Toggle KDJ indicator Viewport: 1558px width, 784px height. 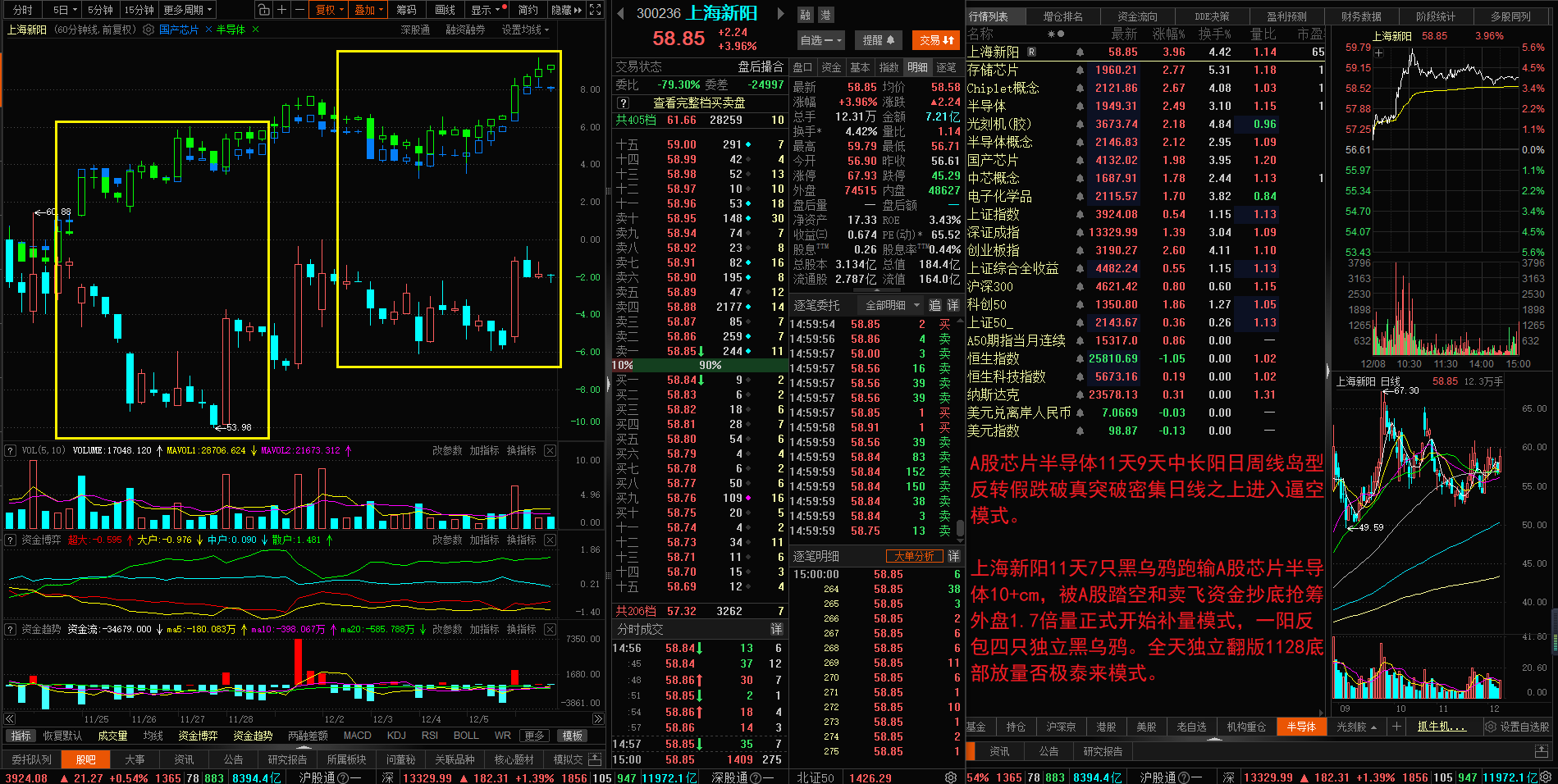point(396,736)
